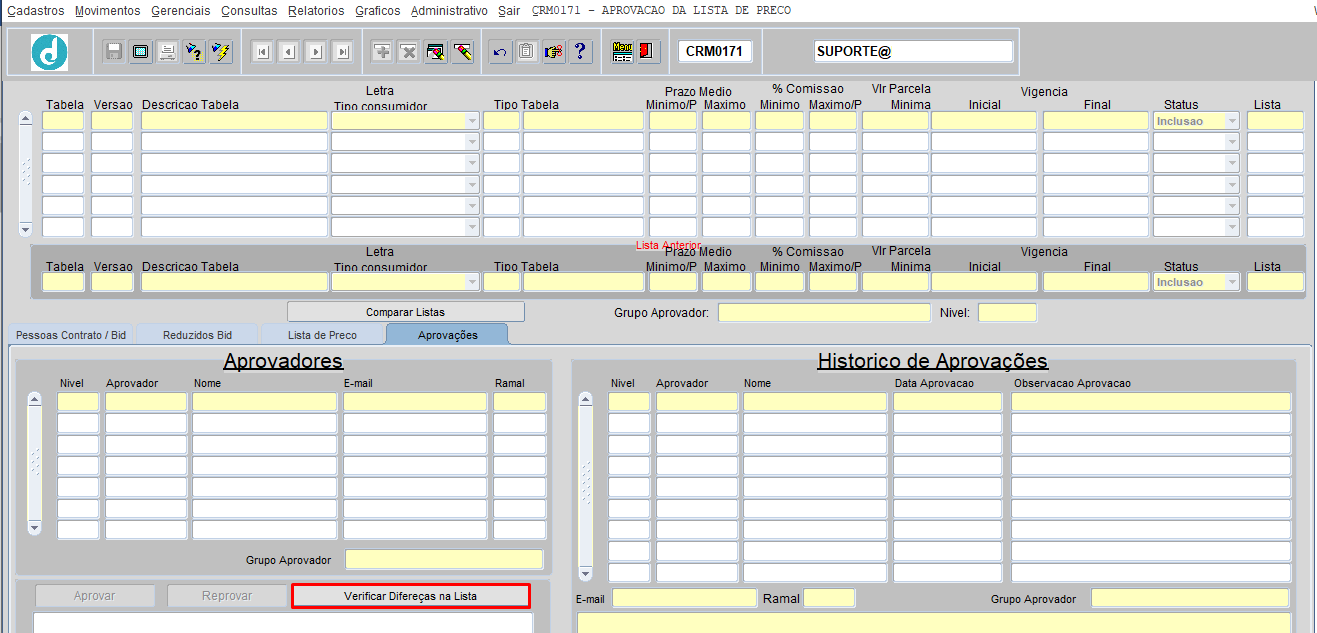Open the Gerenciais menu
The image size is (1317, 633).
point(181,11)
